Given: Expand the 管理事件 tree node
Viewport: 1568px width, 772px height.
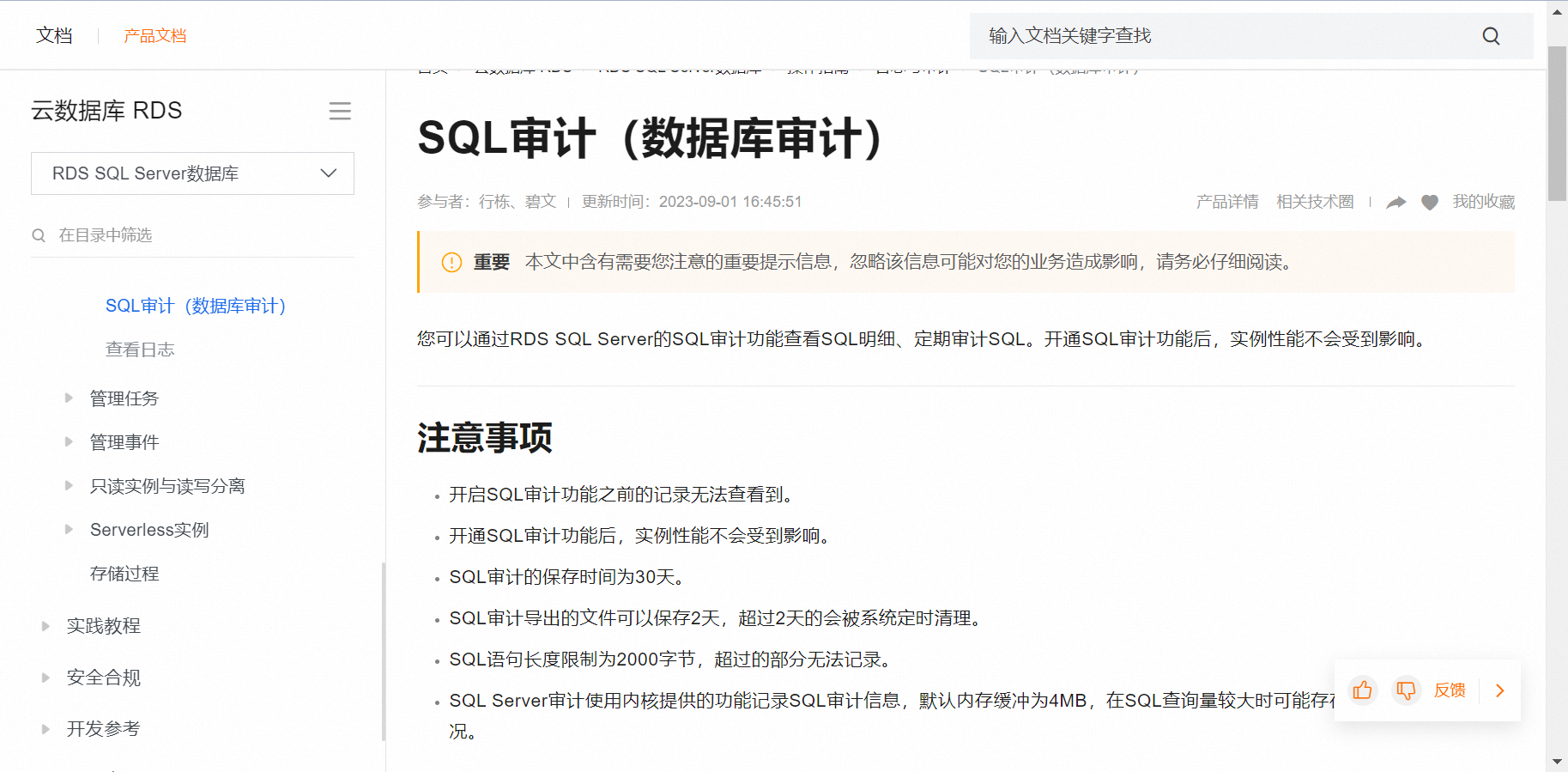Looking at the screenshot, I should click(69, 441).
